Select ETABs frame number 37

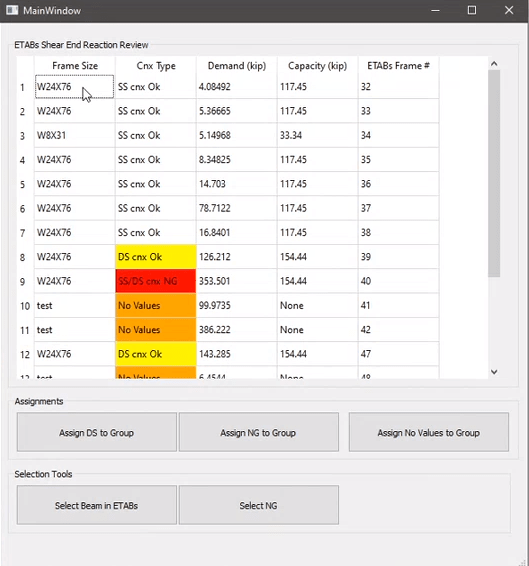coord(399,208)
